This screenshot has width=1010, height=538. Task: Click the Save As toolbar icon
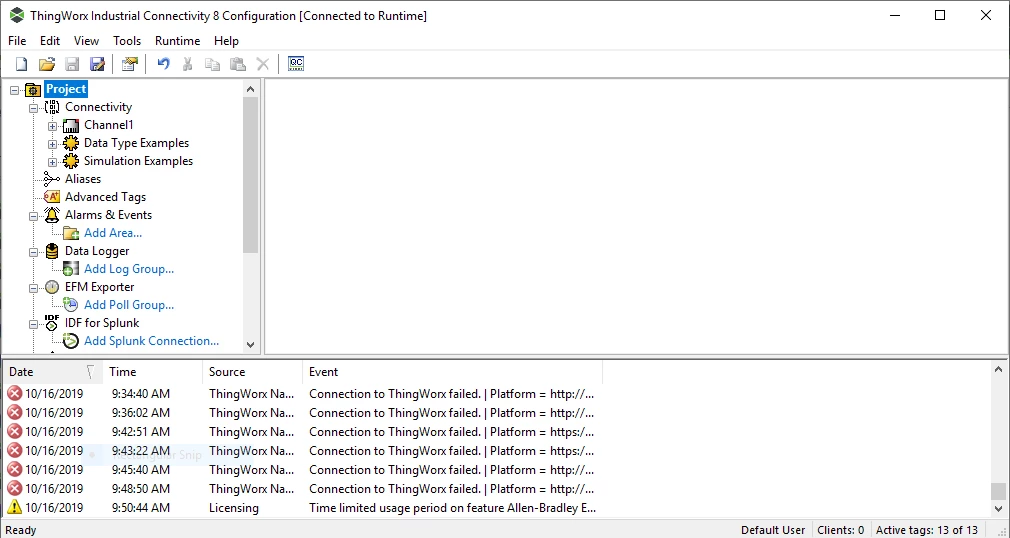pyautogui.click(x=97, y=64)
